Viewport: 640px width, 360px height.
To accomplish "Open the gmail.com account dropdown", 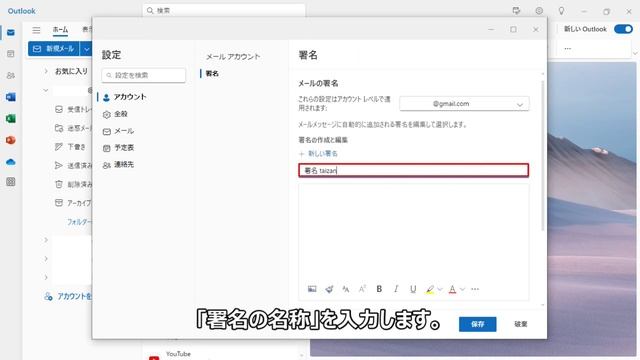I will tap(464, 104).
